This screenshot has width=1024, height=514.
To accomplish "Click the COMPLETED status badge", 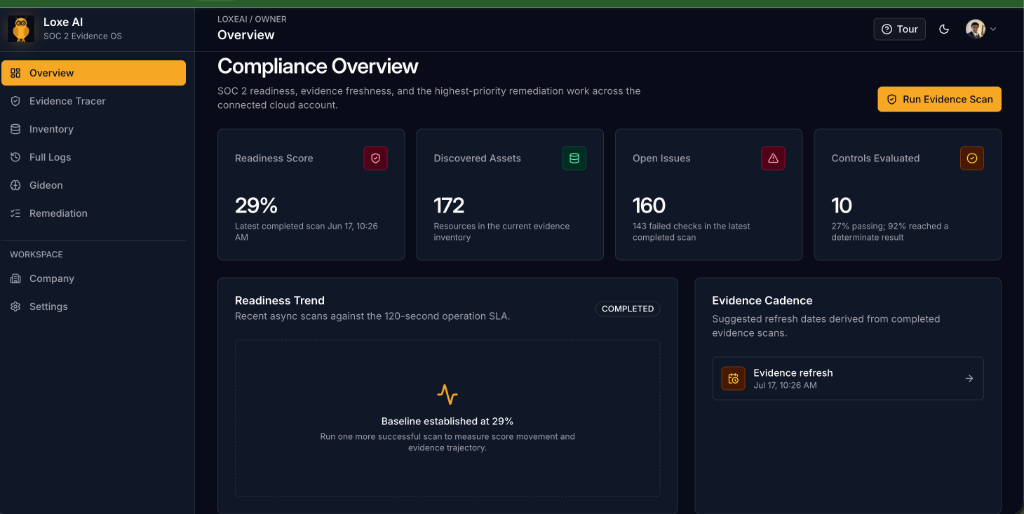I will (628, 309).
